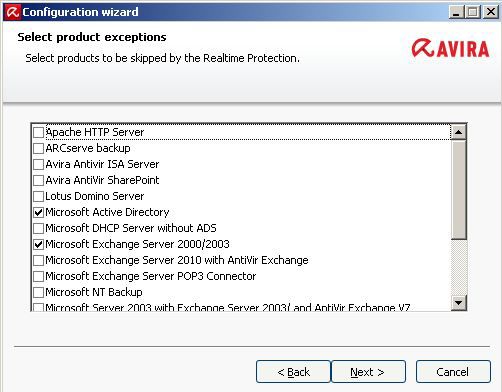
Task: Check the Apache HTTP Server checkbox
Action: click(39, 132)
